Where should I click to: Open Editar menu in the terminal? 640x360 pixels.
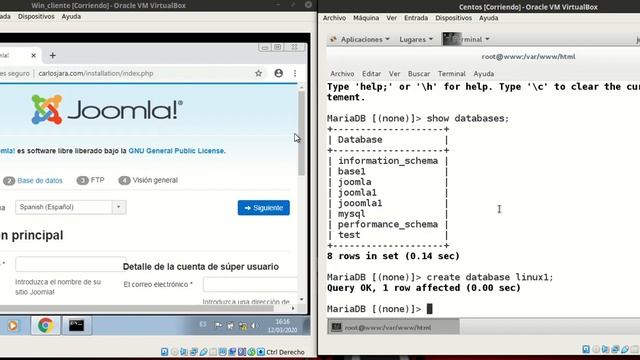pos(371,74)
